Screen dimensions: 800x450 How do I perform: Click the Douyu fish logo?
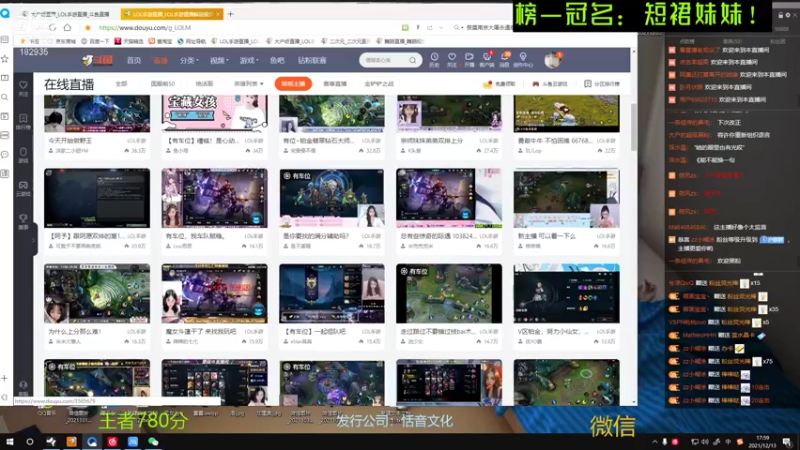[x=97, y=60]
